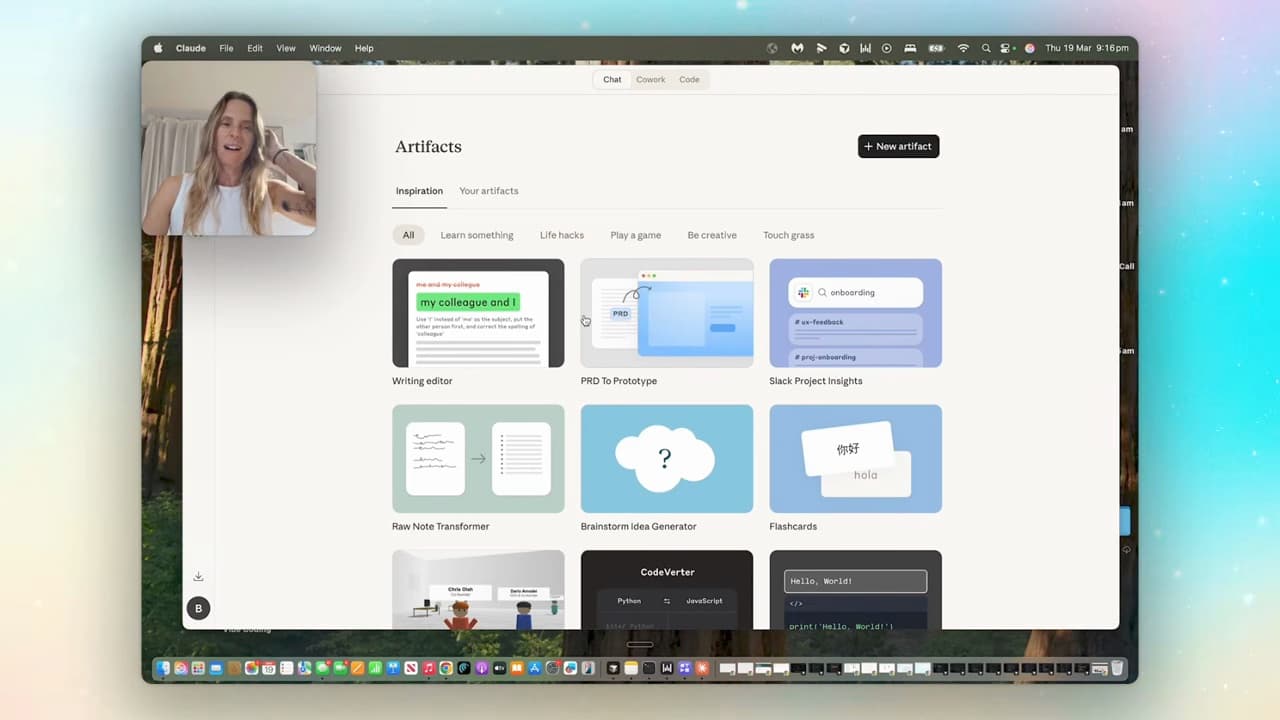The width and height of the screenshot is (1280, 720).
Task: Open Spotlight search in the menu bar
Action: [986, 48]
